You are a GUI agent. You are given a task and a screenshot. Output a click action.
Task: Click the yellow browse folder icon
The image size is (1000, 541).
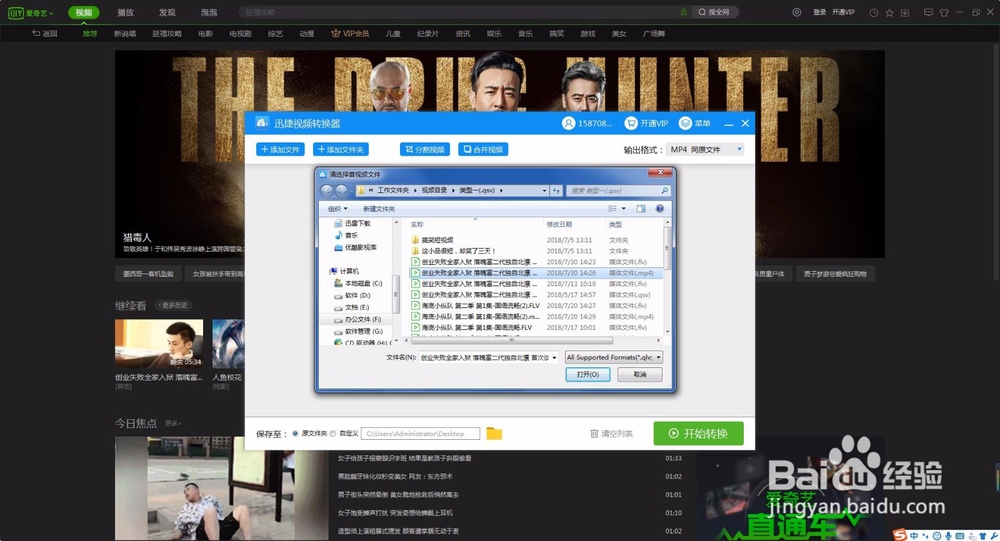point(494,433)
